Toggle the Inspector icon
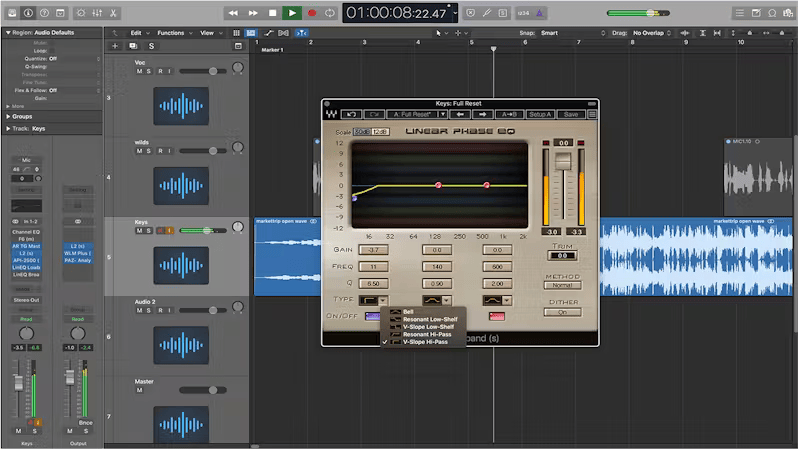798x449 pixels. (x=28, y=13)
